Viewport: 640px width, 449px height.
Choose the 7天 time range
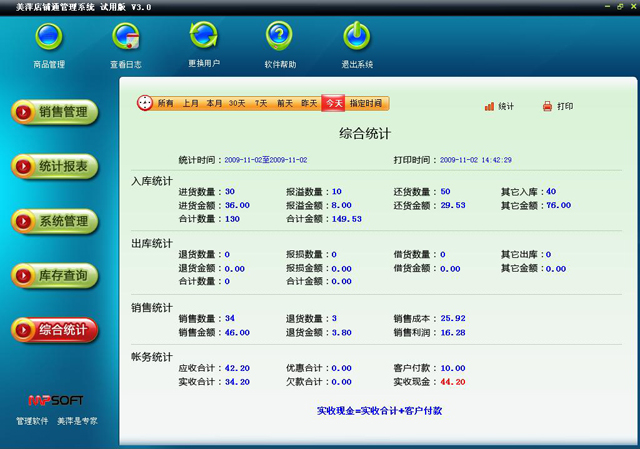[261, 103]
